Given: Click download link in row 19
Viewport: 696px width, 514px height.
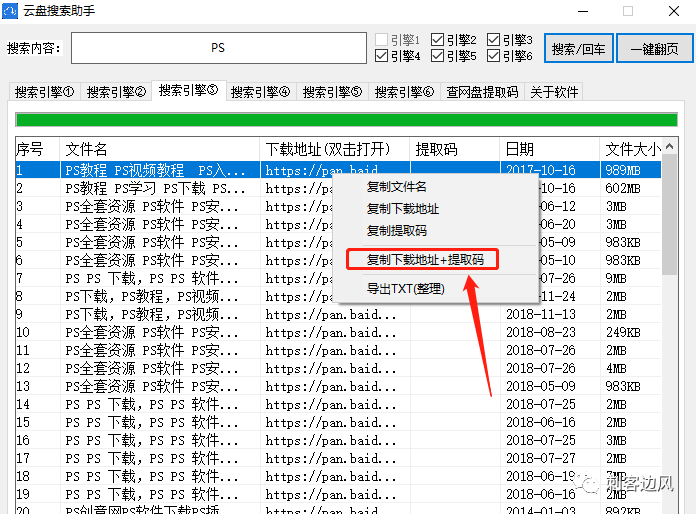Looking at the screenshot, I should (x=331, y=494).
